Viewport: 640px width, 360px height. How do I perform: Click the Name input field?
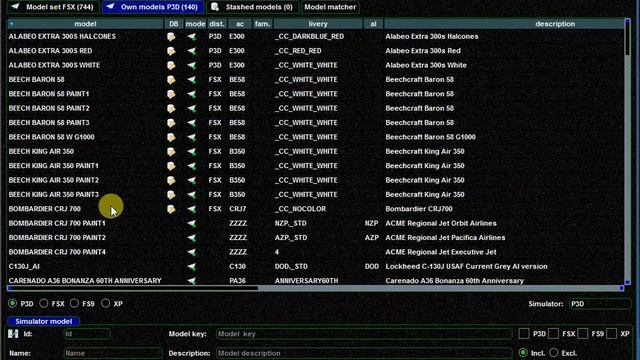(113, 353)
